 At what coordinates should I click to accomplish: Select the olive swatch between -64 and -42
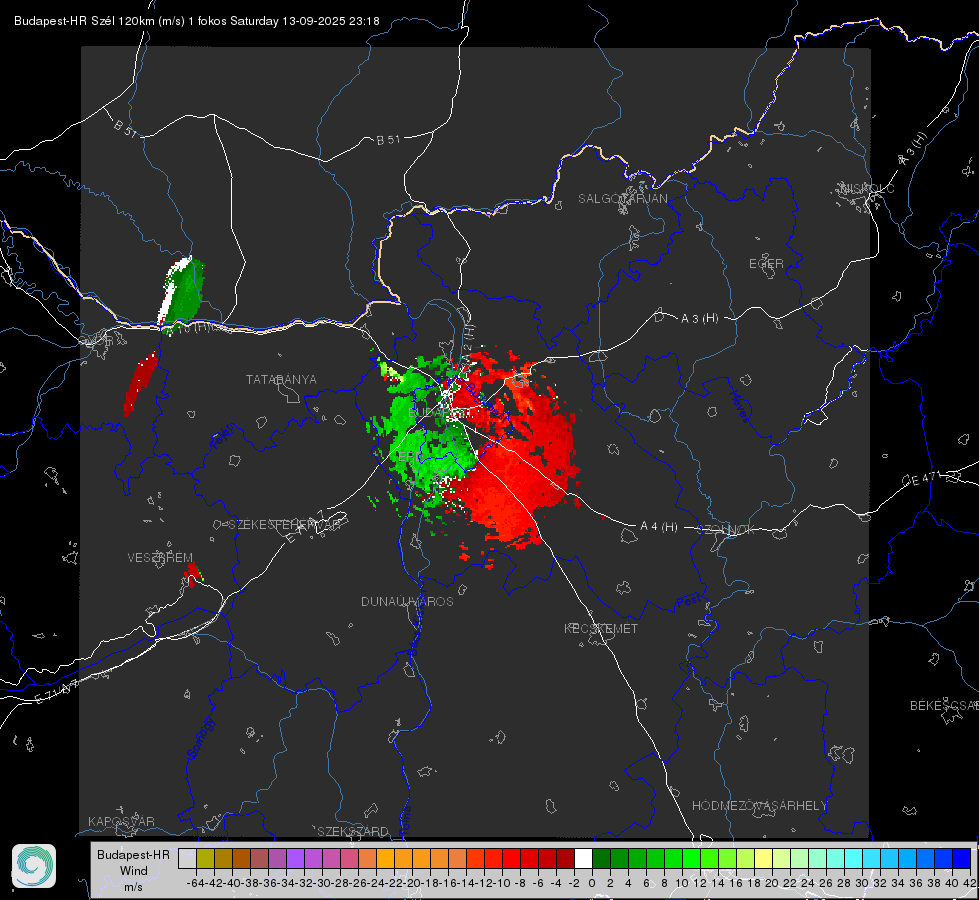(x=205, y=858)
